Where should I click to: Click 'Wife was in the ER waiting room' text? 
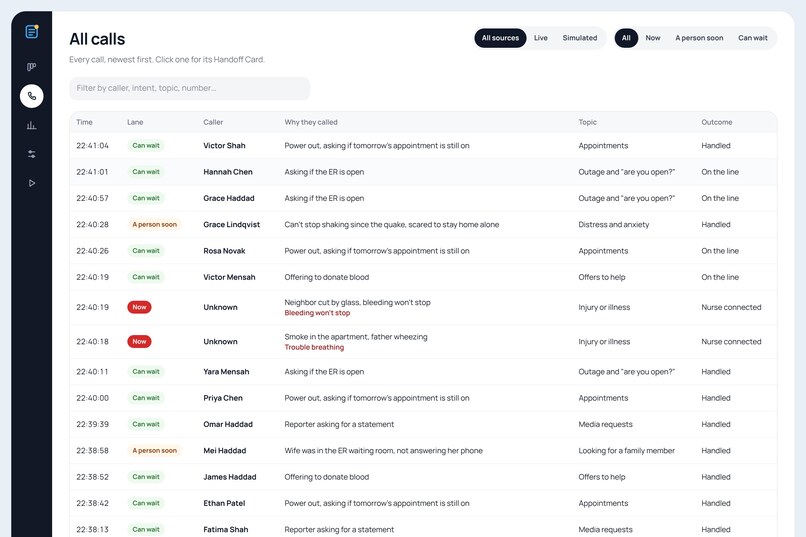click(x=383, y=451)
